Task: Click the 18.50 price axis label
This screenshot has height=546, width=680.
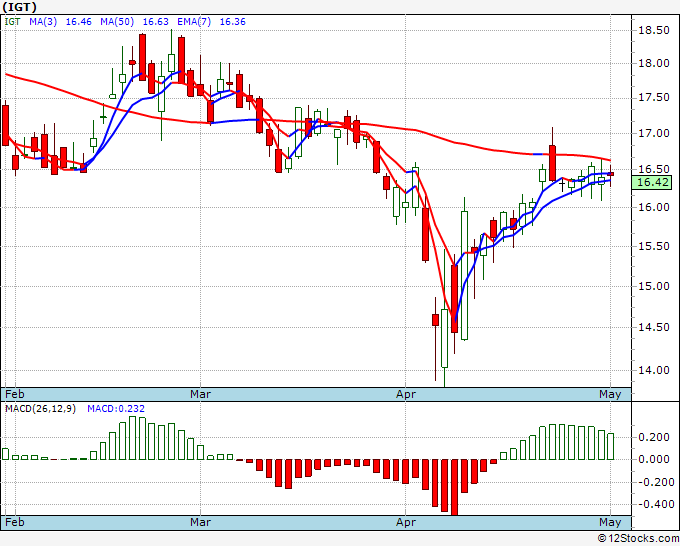Action: pyautogui.click(x=654, y=30)
